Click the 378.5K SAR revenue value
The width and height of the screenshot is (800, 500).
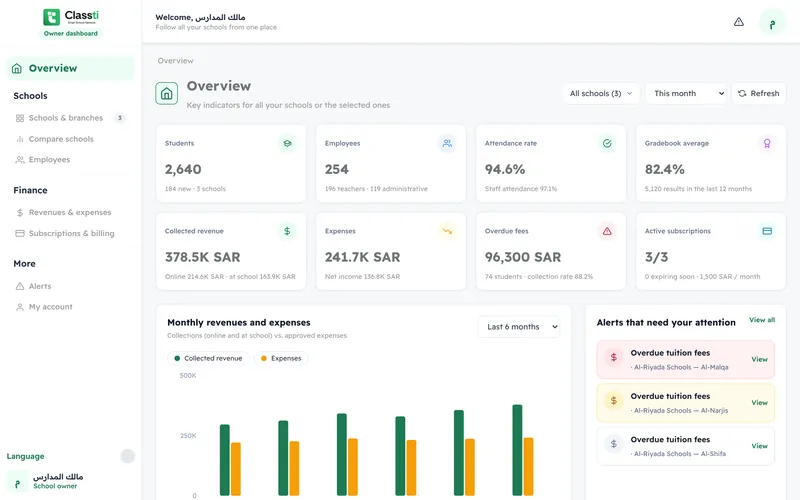tap(203, 257)
